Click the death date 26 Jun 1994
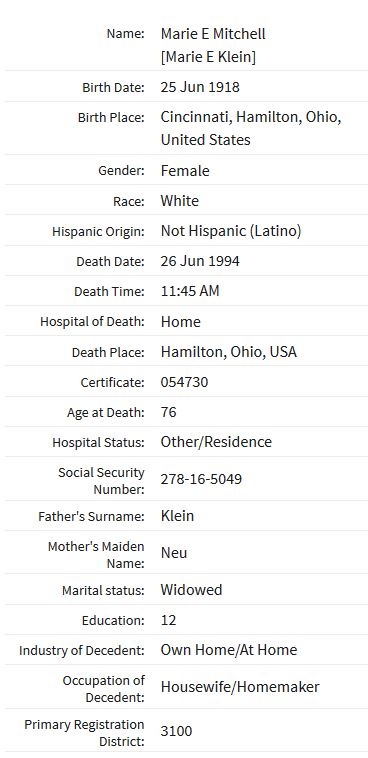Screen dimensions: 368x758 point(200,261)
